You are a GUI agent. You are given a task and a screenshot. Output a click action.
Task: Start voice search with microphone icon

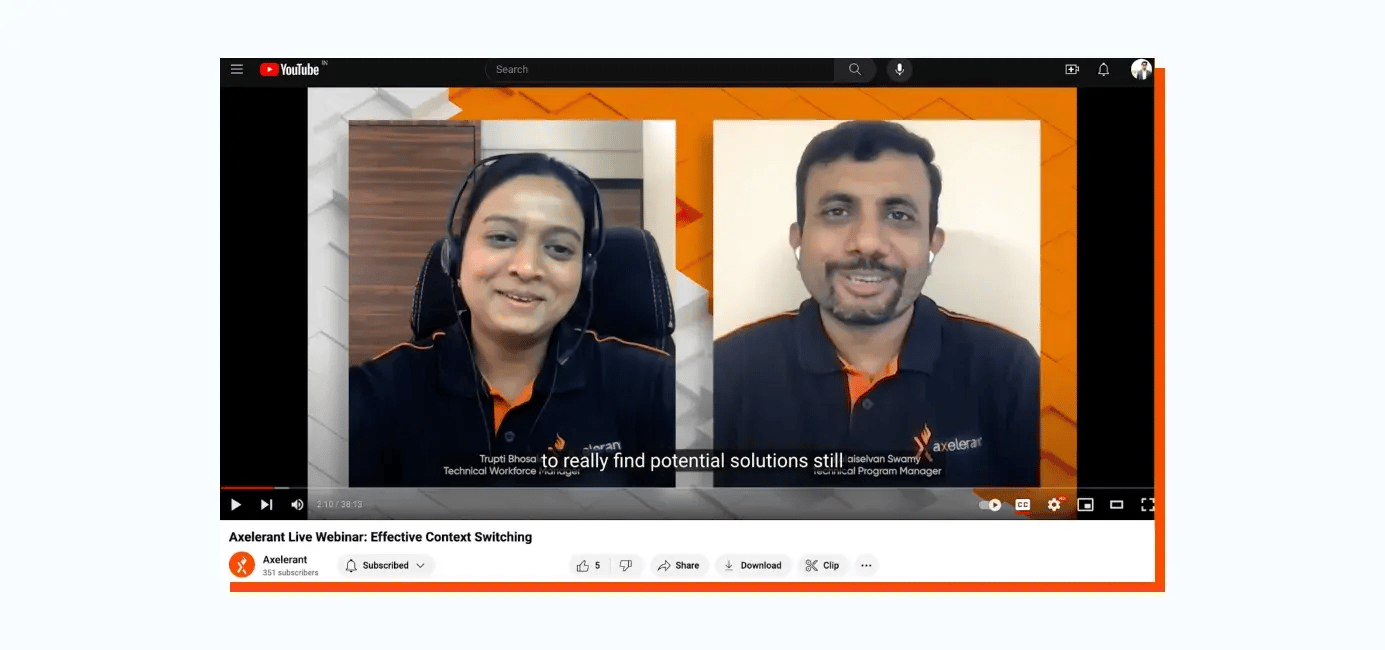click(x=899, y=69)
